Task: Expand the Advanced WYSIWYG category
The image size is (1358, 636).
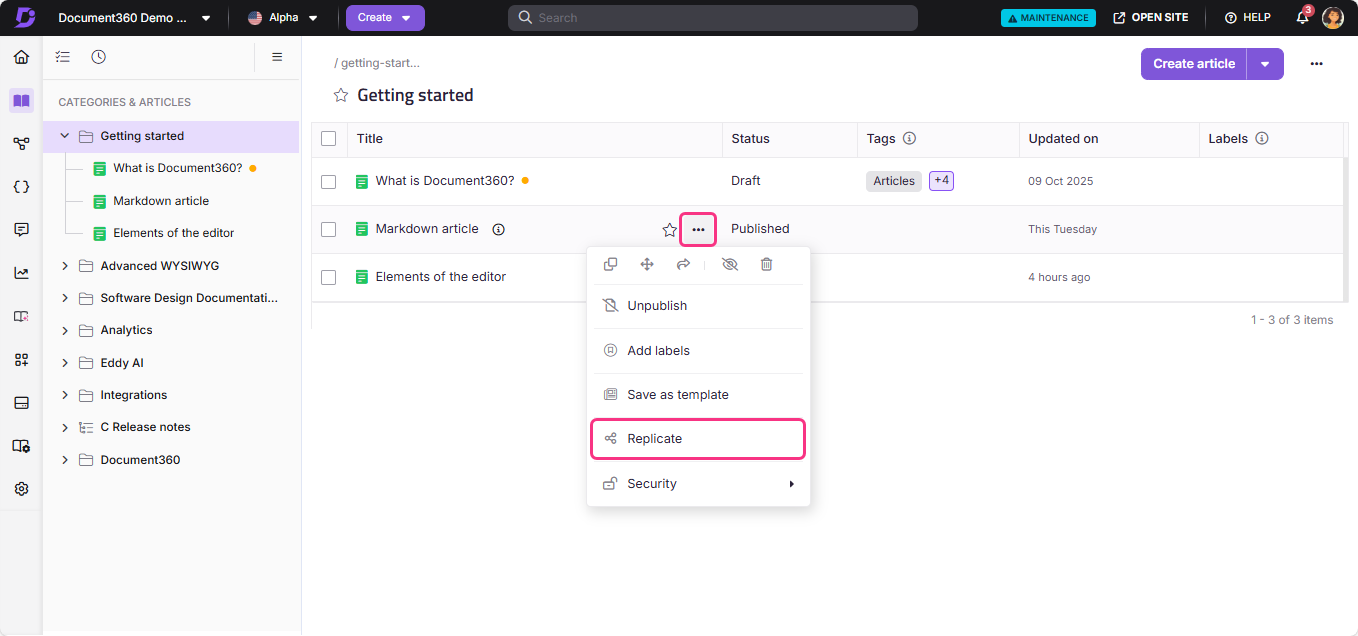Action: click(65, 266)
